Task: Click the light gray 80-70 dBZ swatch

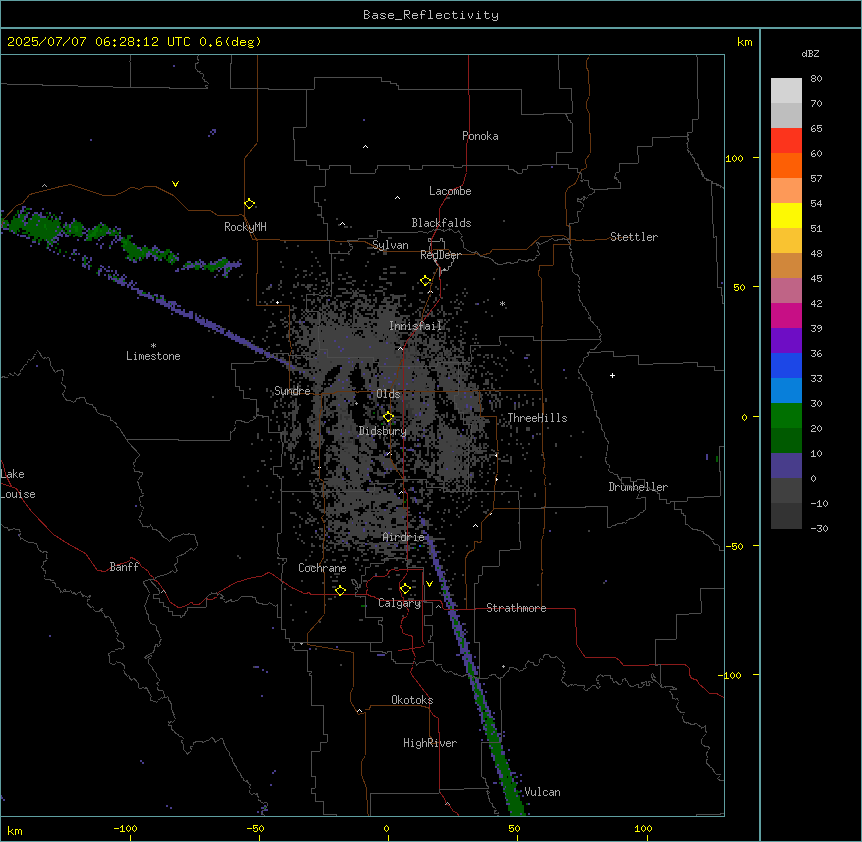Action: coord(786,91)
